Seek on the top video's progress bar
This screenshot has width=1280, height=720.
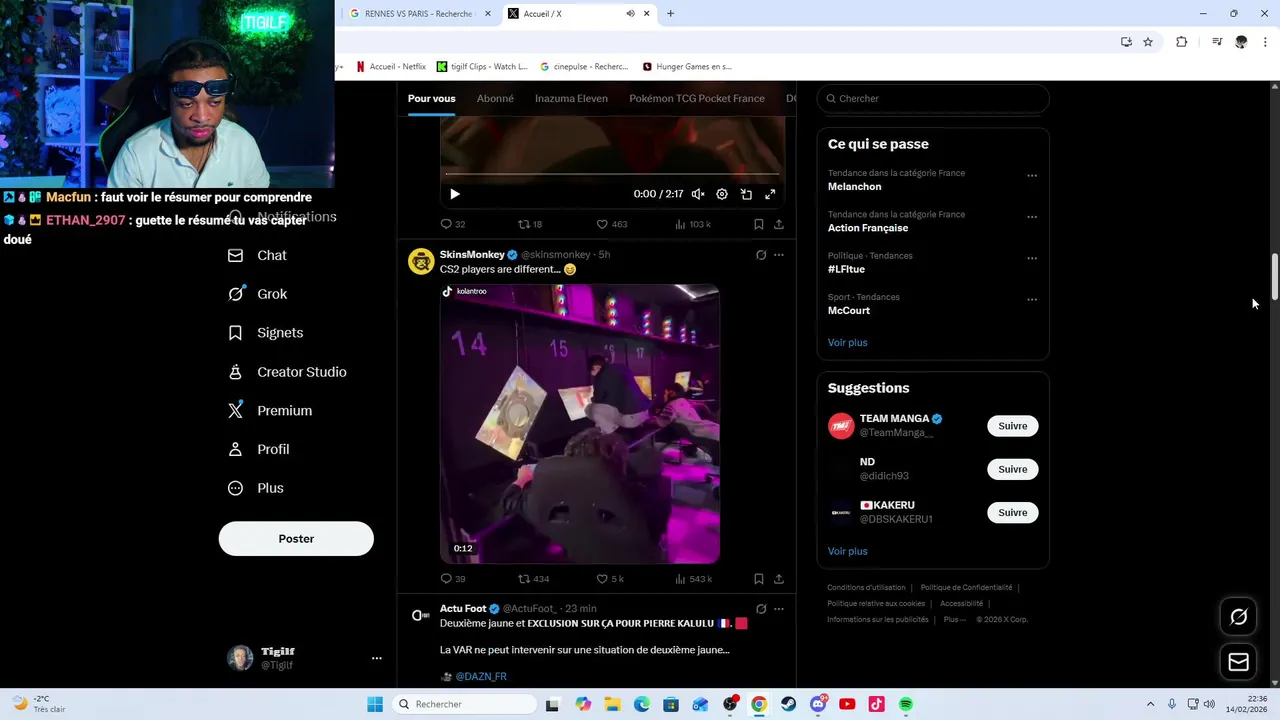click(612, 174)
